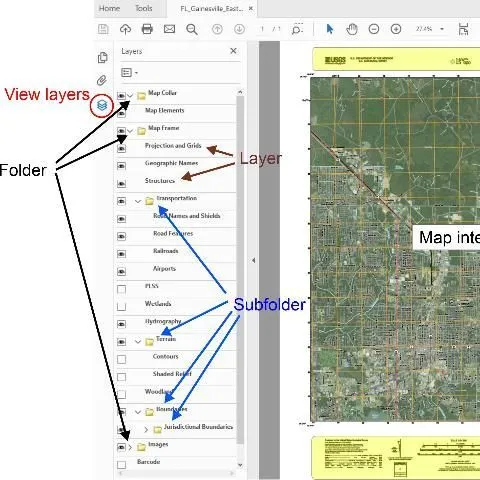Click the Layers list scroll up arrow
This screenshot has height=480, width=480.
point(240,92)
